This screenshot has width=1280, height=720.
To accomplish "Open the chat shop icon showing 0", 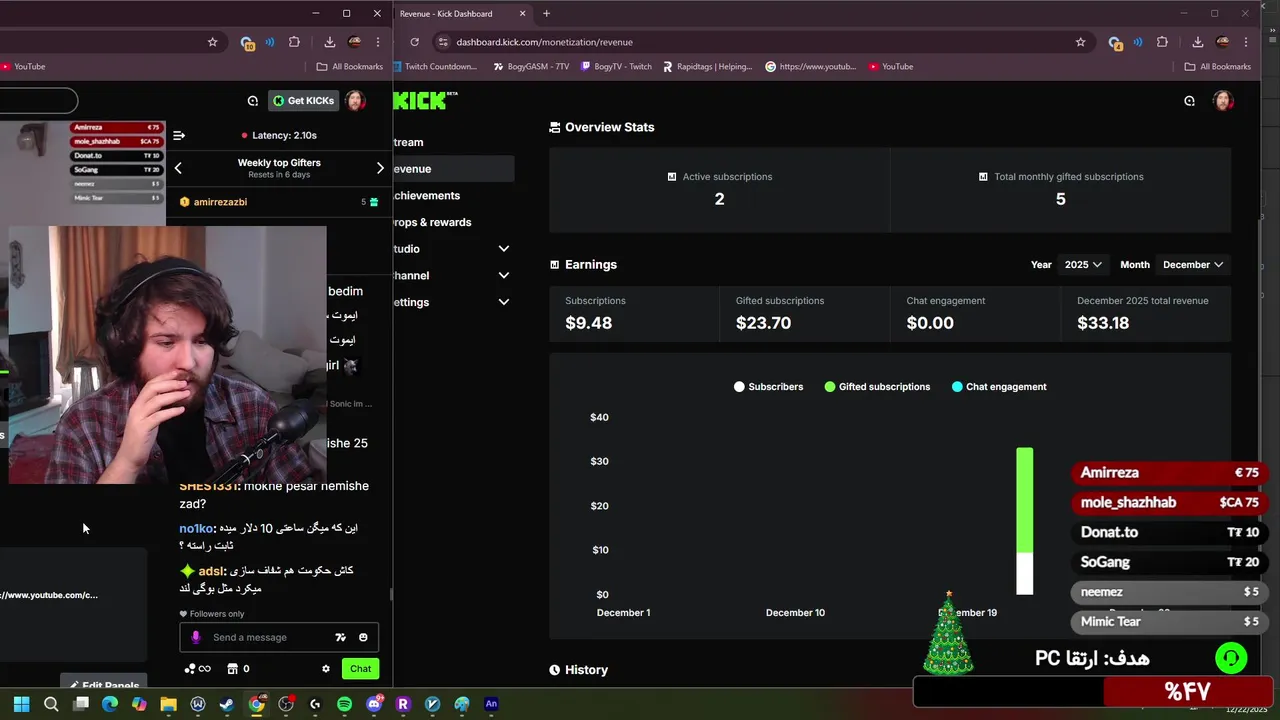I will (x=238, y=669).
